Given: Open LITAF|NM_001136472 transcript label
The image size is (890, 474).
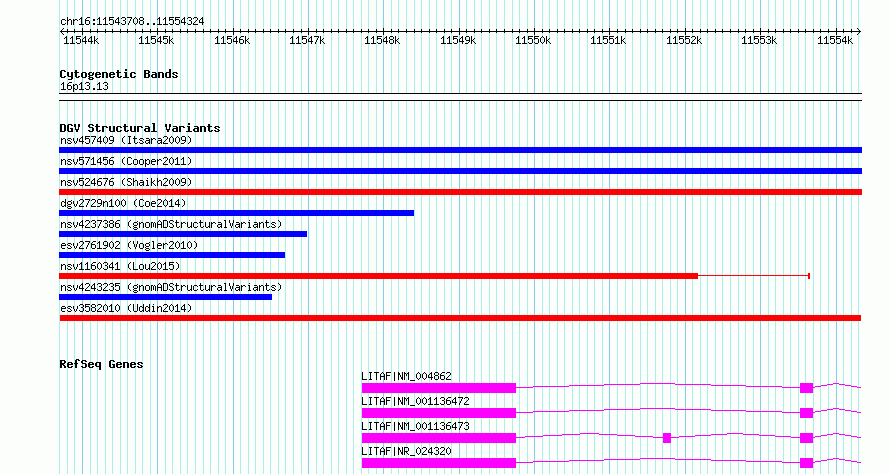Looking at the screenshot, I should click(x=415, y=401).
